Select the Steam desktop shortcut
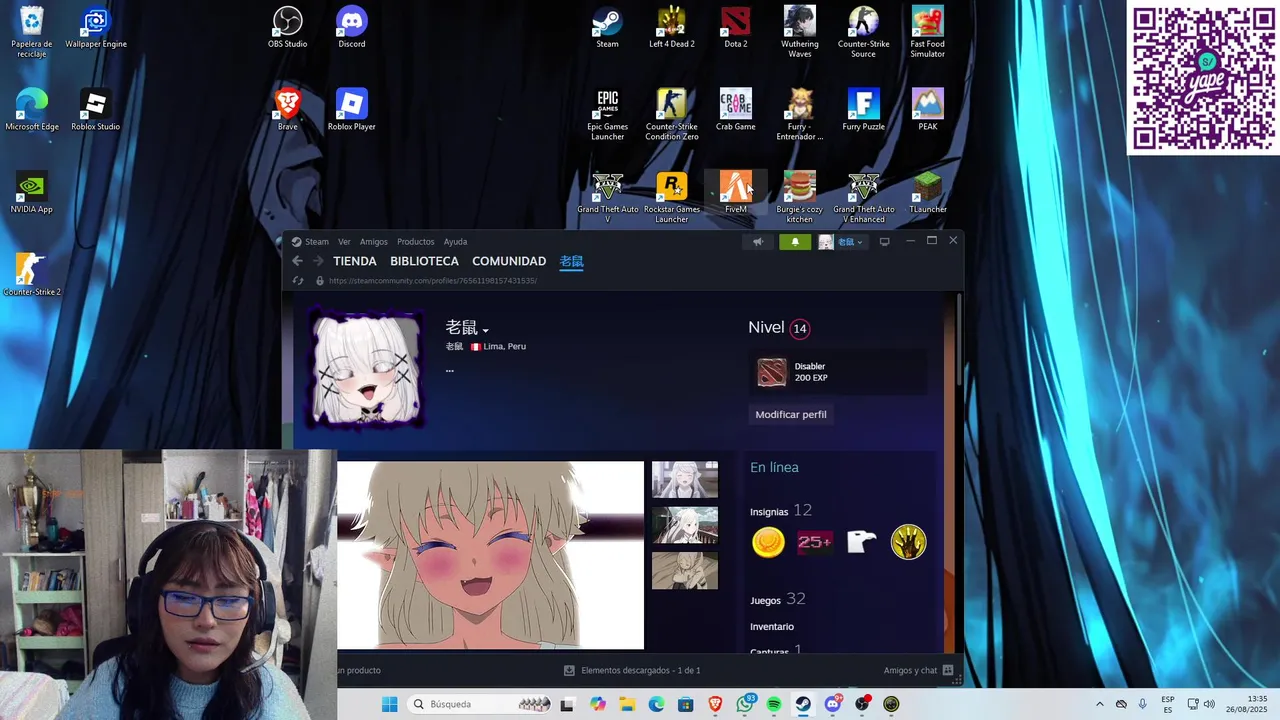 (608, 27)
